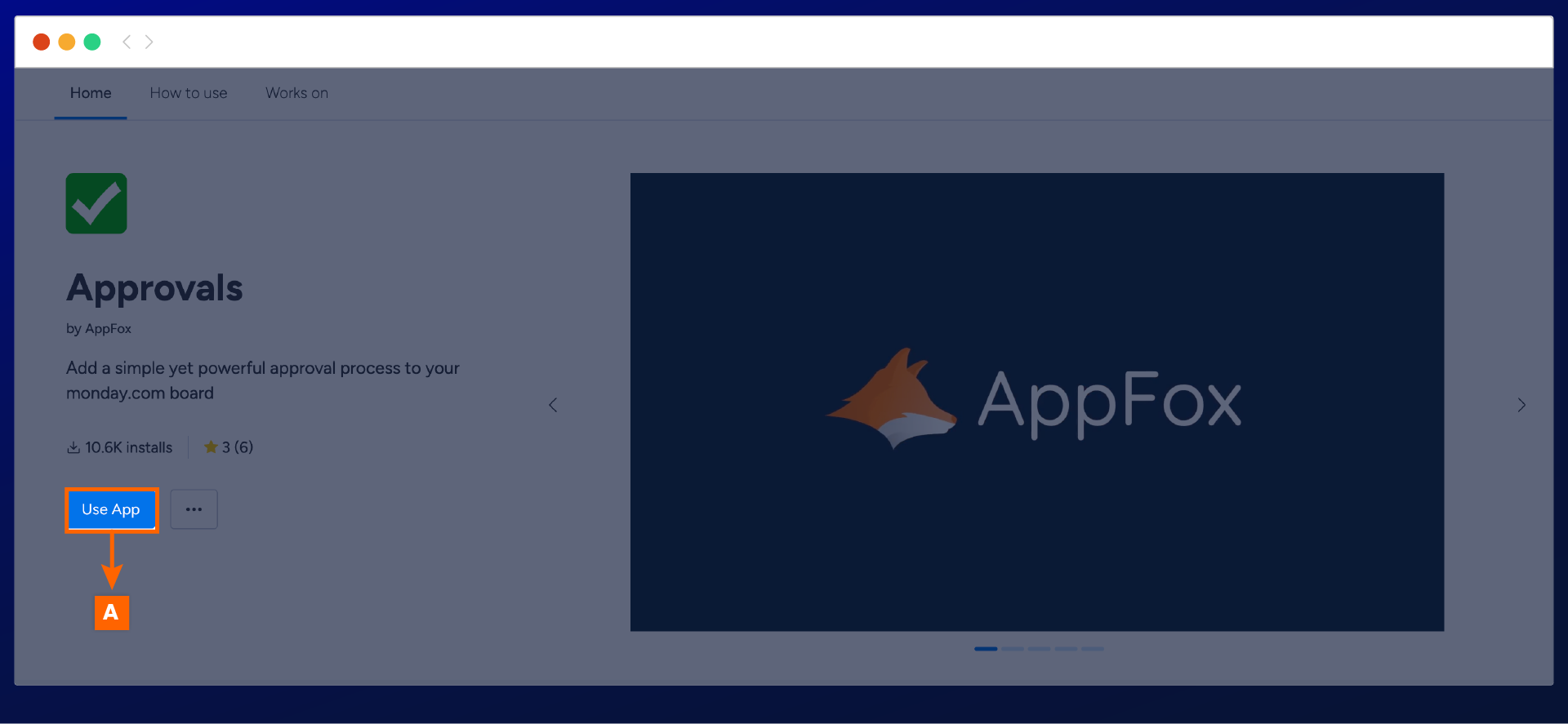Switch to the How to use tab
This screenshot has height=724, width=1568.
189,93
